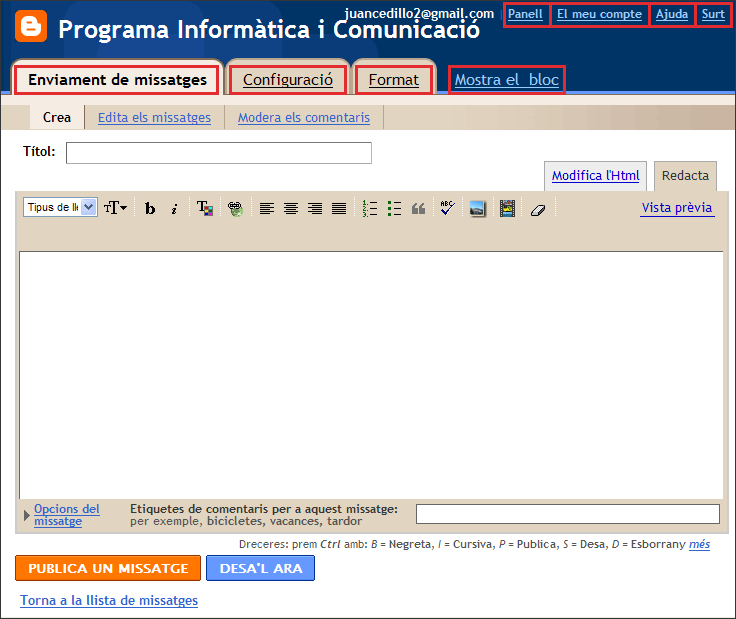Insert a hyperlink using the link icon
Image resolution: width=736 pixels, height=619 pixels.
235,208
